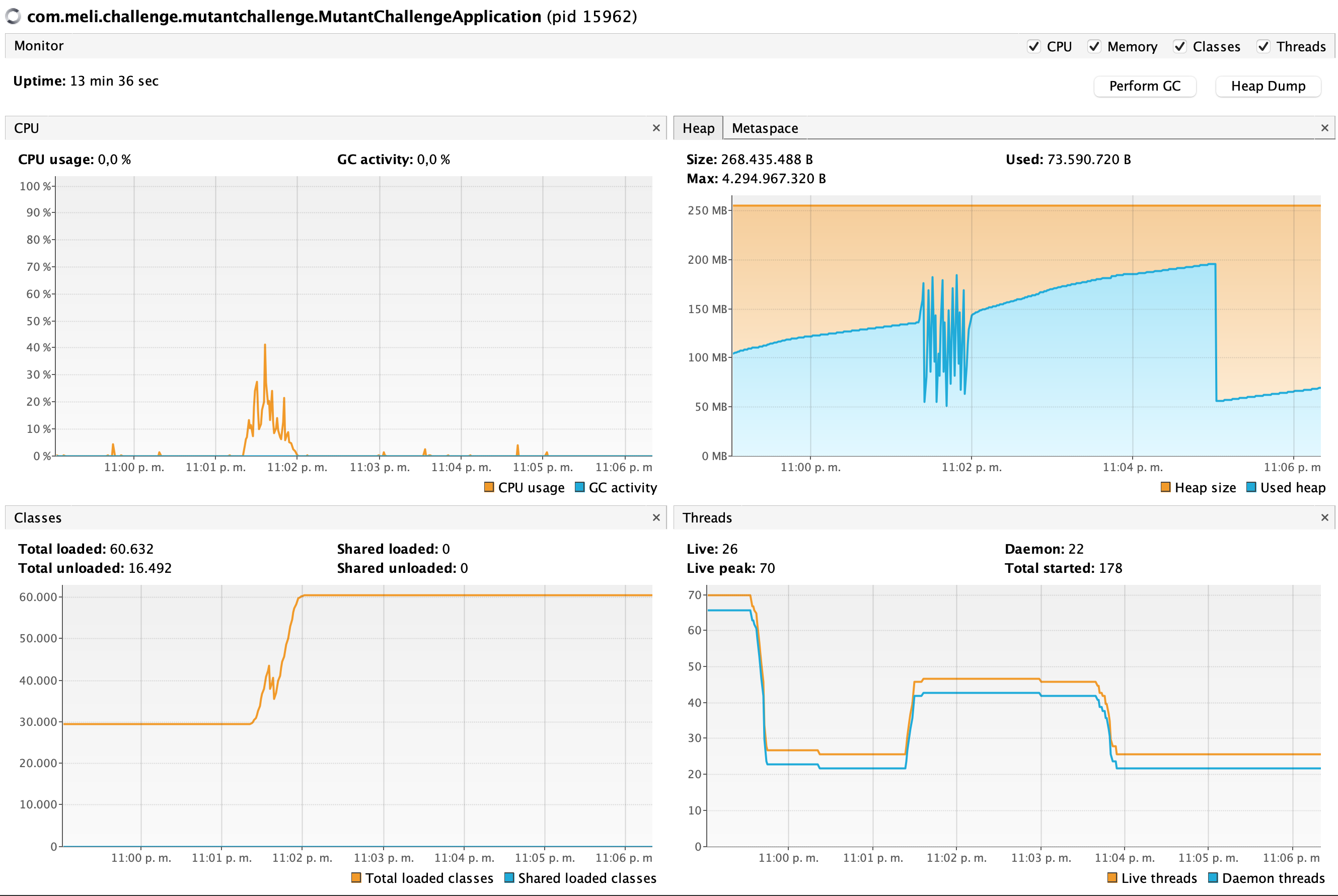Select the CPU usage legend marker
Image resolution: width=1338 pixels, height=896 pixels.
489,487
